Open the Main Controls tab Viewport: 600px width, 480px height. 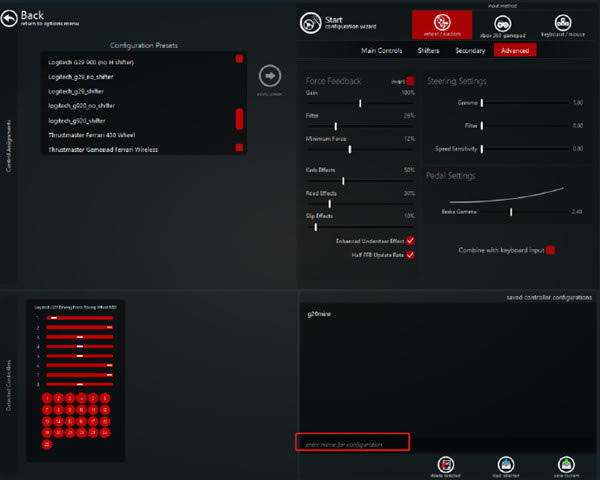pyautogui.click(x=382, y=50)
